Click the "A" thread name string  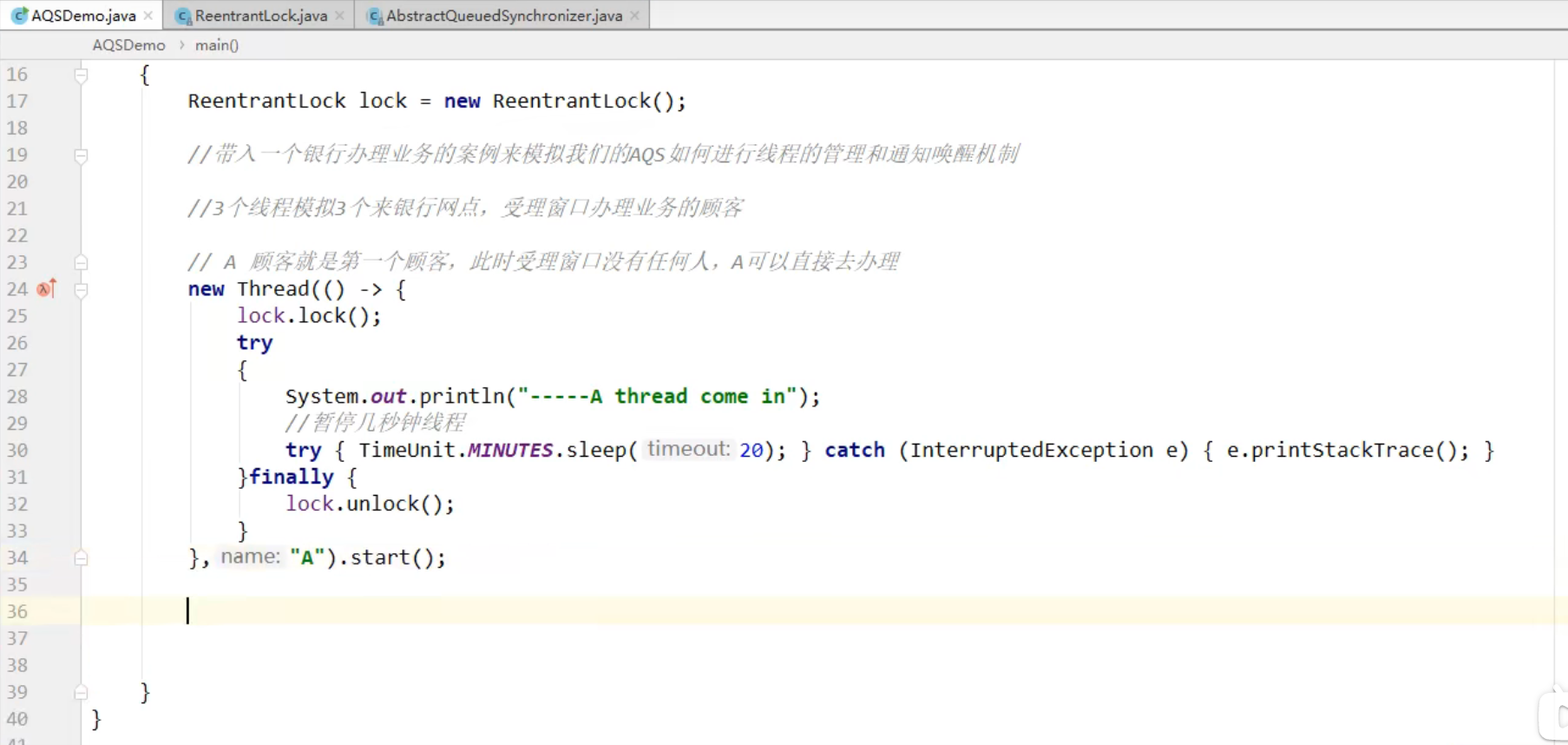pos(307,558)
